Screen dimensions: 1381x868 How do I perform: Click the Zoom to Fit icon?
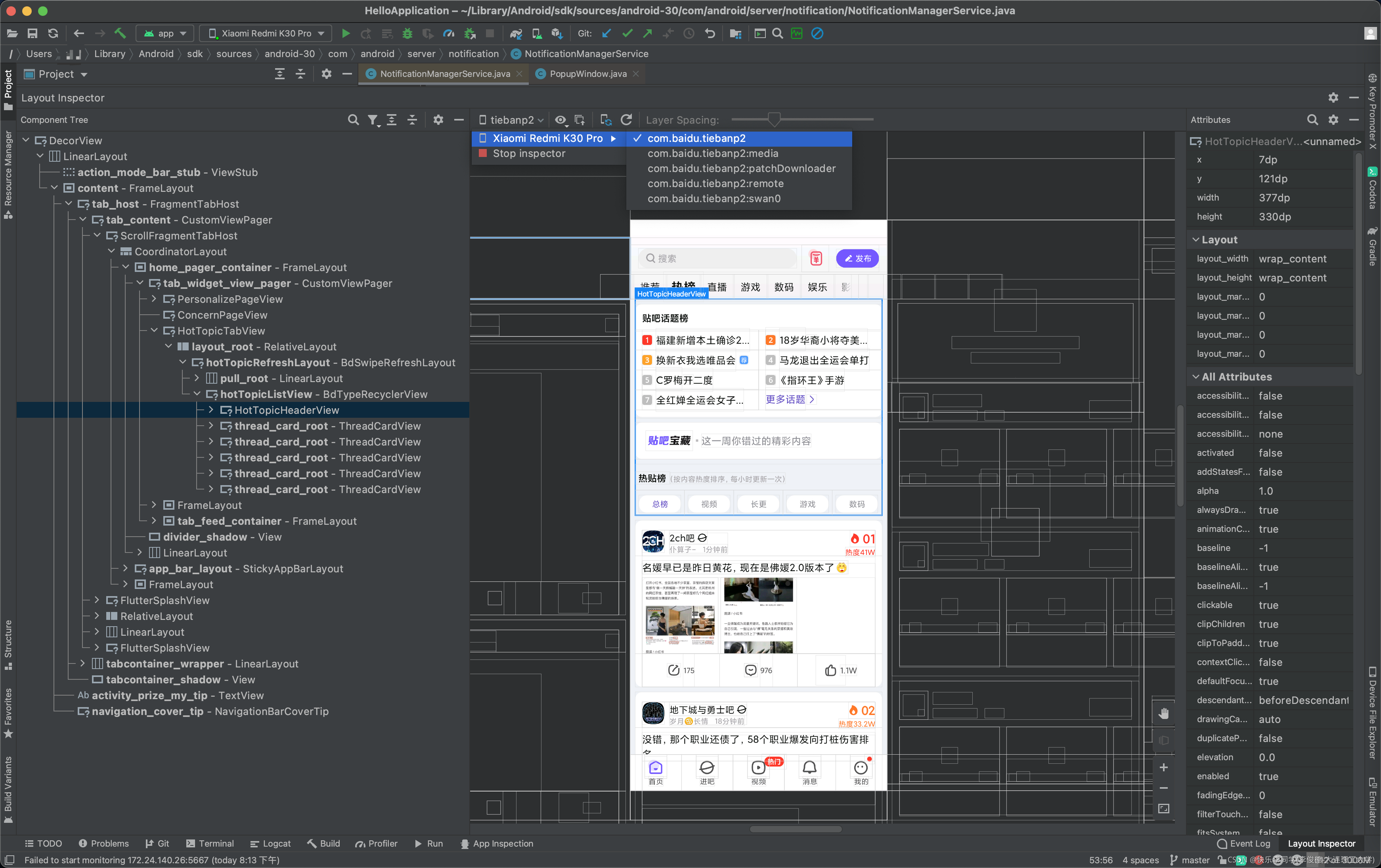[x=1163, y=809]
